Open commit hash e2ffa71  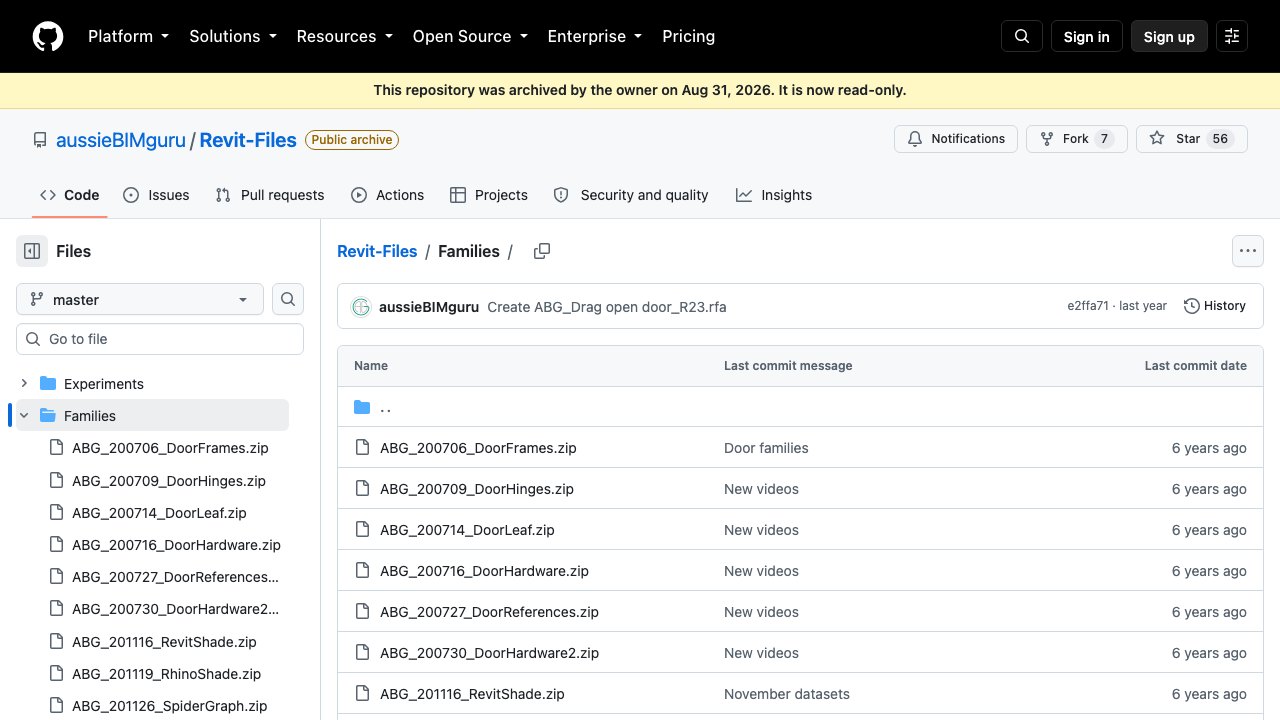click(x=1088, y=306)
